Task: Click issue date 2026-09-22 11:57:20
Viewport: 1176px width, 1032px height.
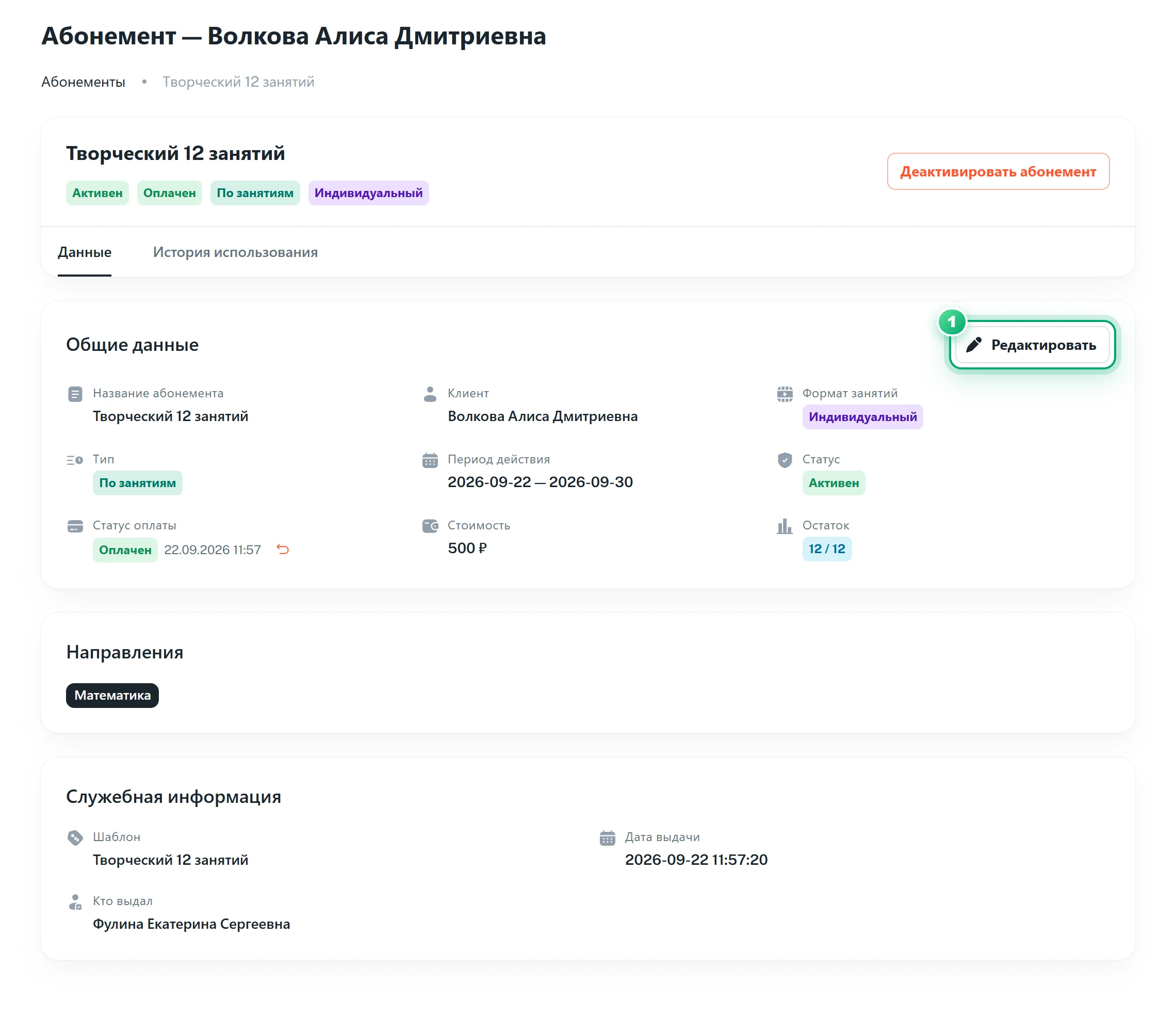Action: pos(696,859)
